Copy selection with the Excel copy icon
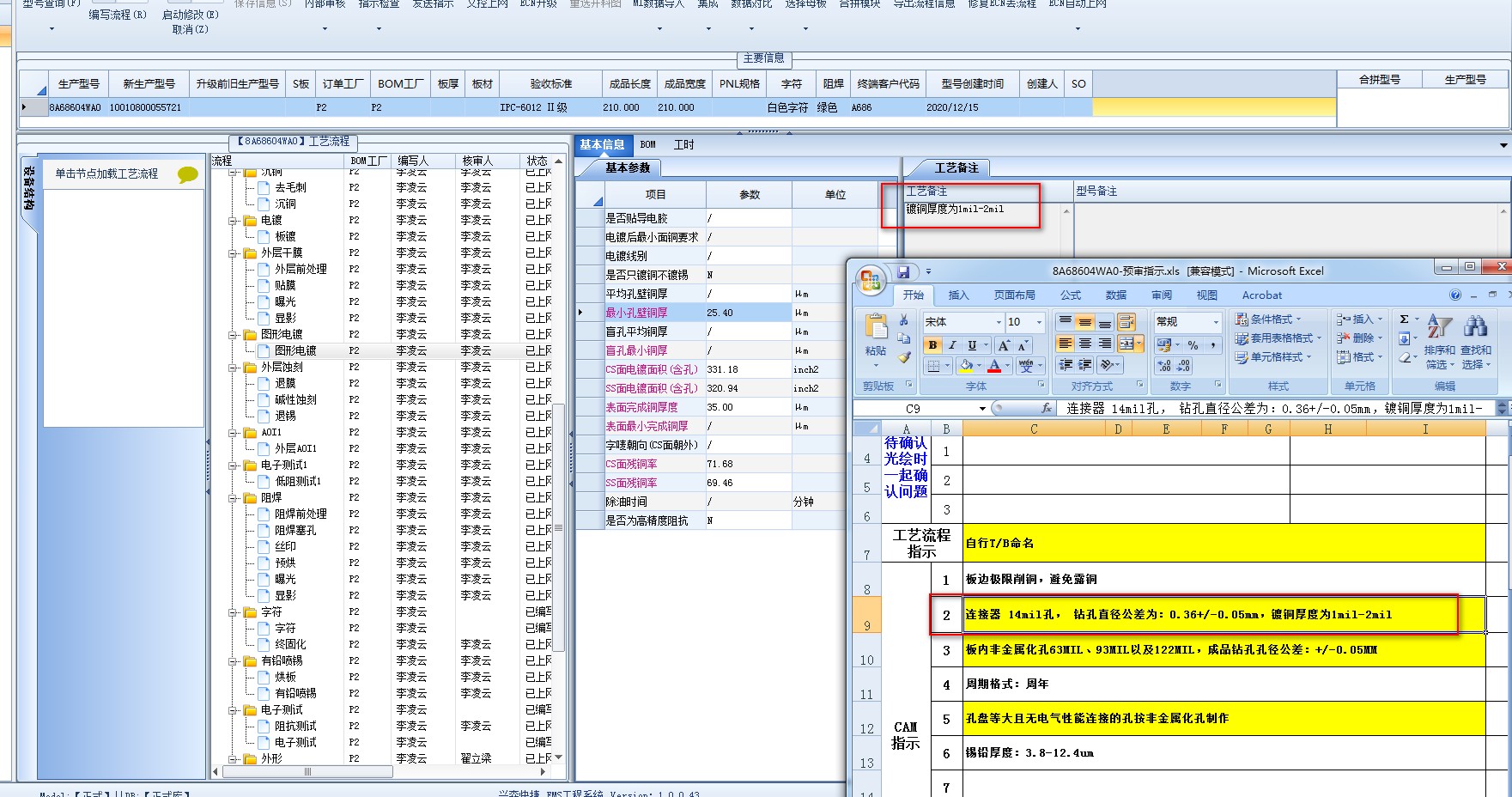The width and height of the screenshot is (1512, 797). click(903, 339)
